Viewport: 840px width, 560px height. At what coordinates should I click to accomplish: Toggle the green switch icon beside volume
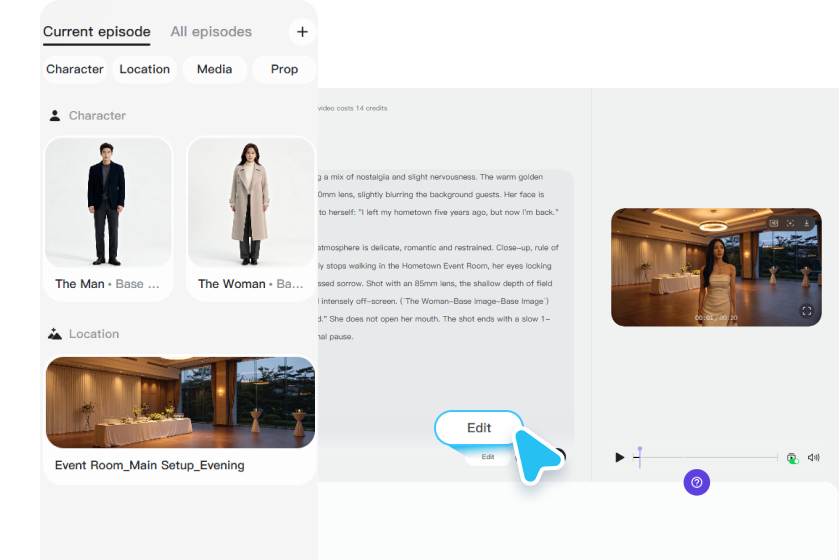click(792, 458)
